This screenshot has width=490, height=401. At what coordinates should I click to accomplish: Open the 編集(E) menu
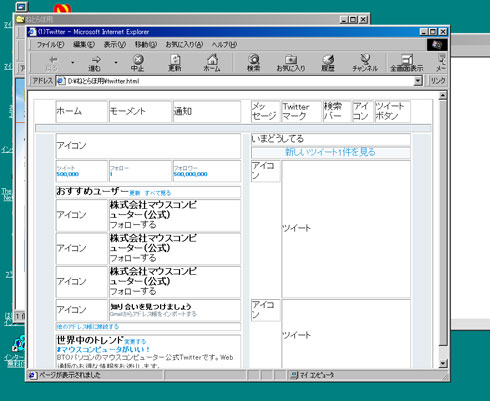pyautogui.click(x=84, y=45)
